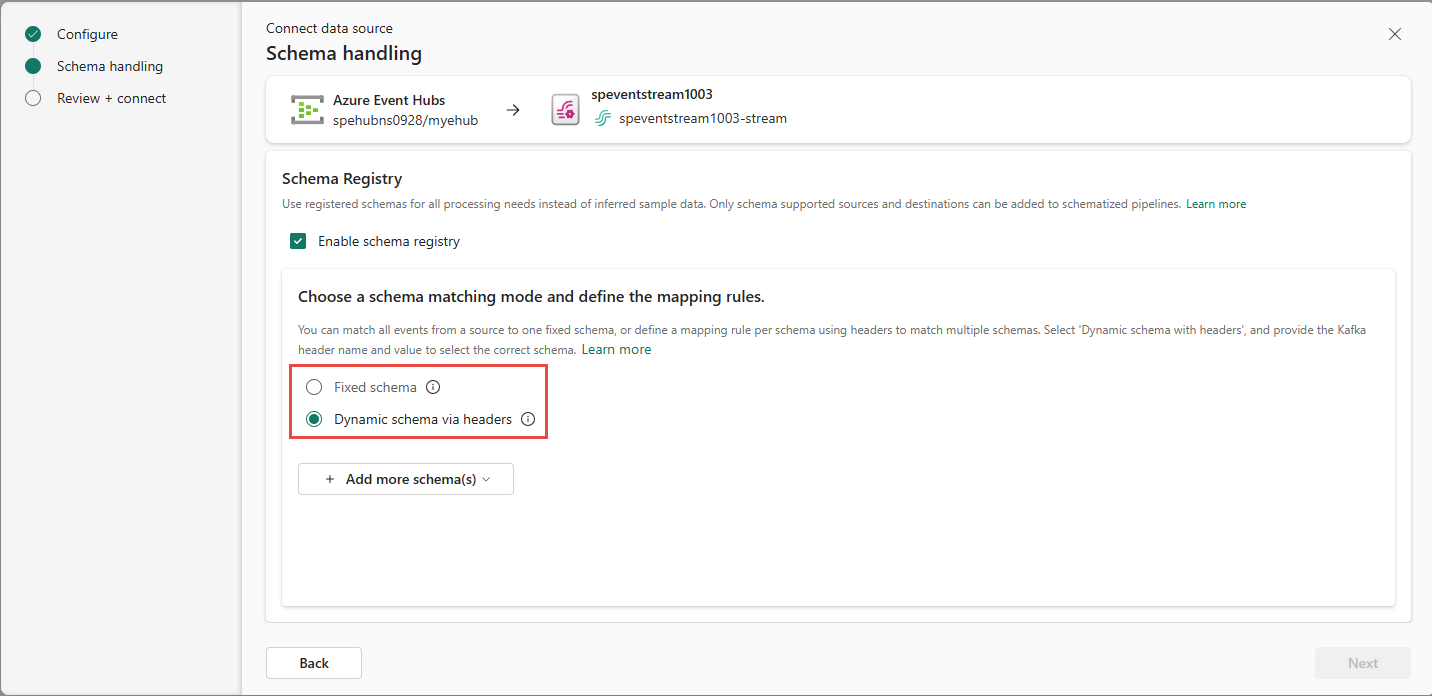This screenshot has width=1432, height=696.
Task: Click the plus icon on Add more schema(s)
Action: tap(330, 479)
